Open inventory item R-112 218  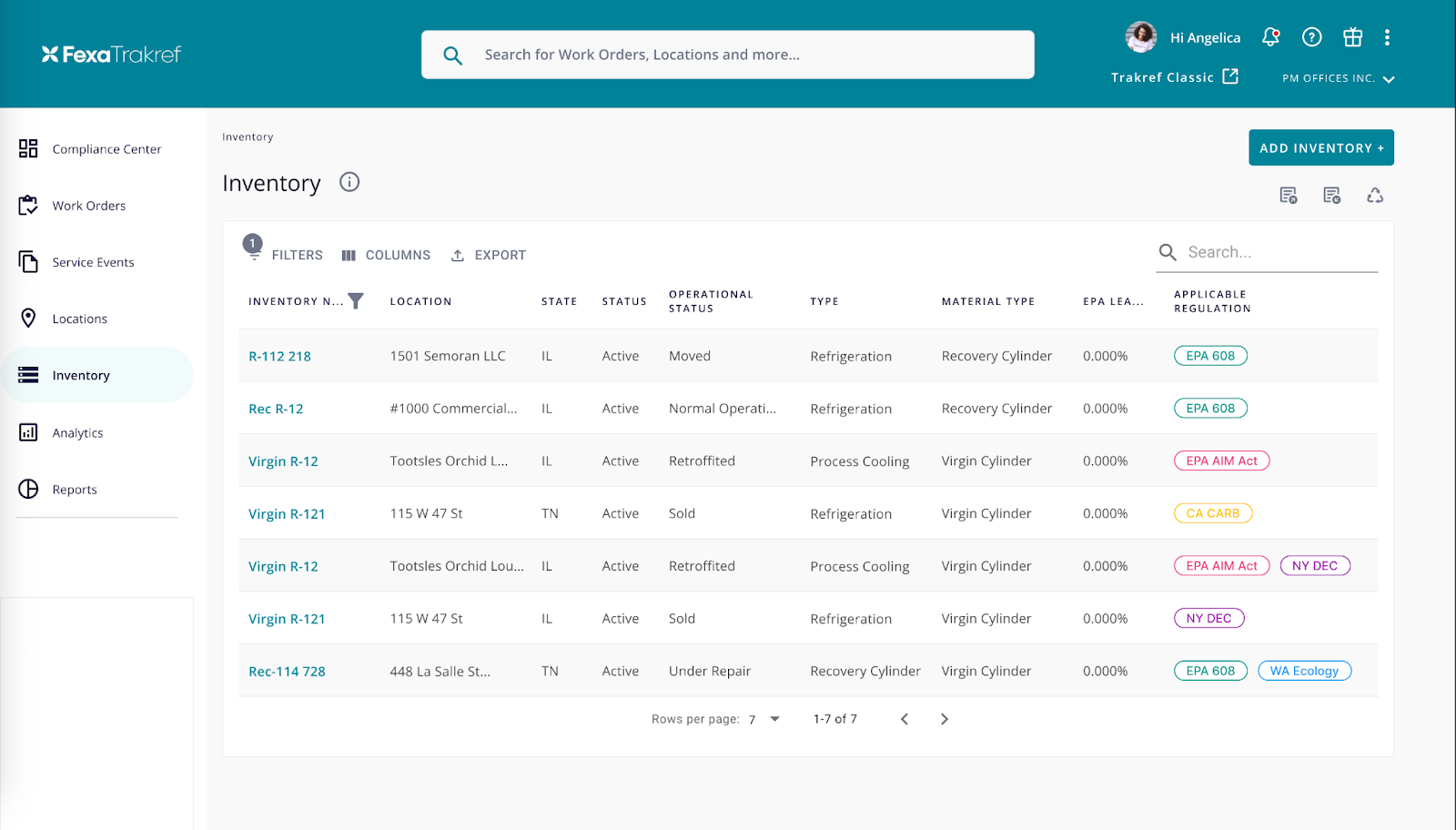[x=279, y=356]
